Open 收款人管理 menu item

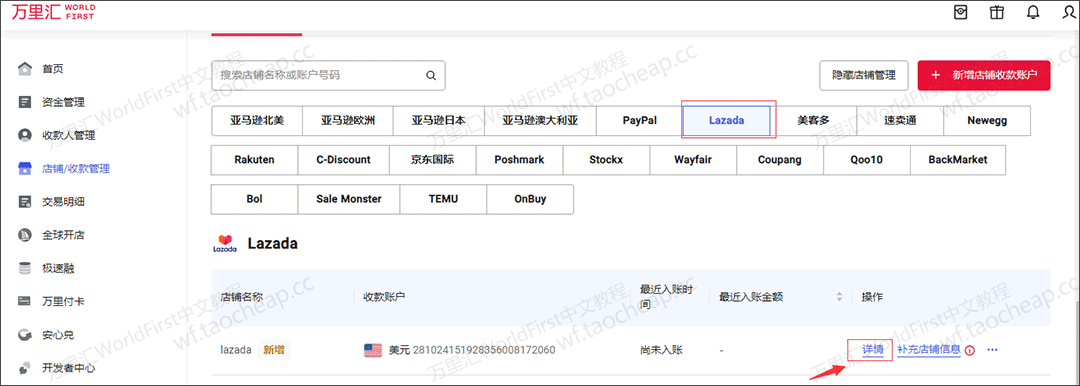coord(68,135)
